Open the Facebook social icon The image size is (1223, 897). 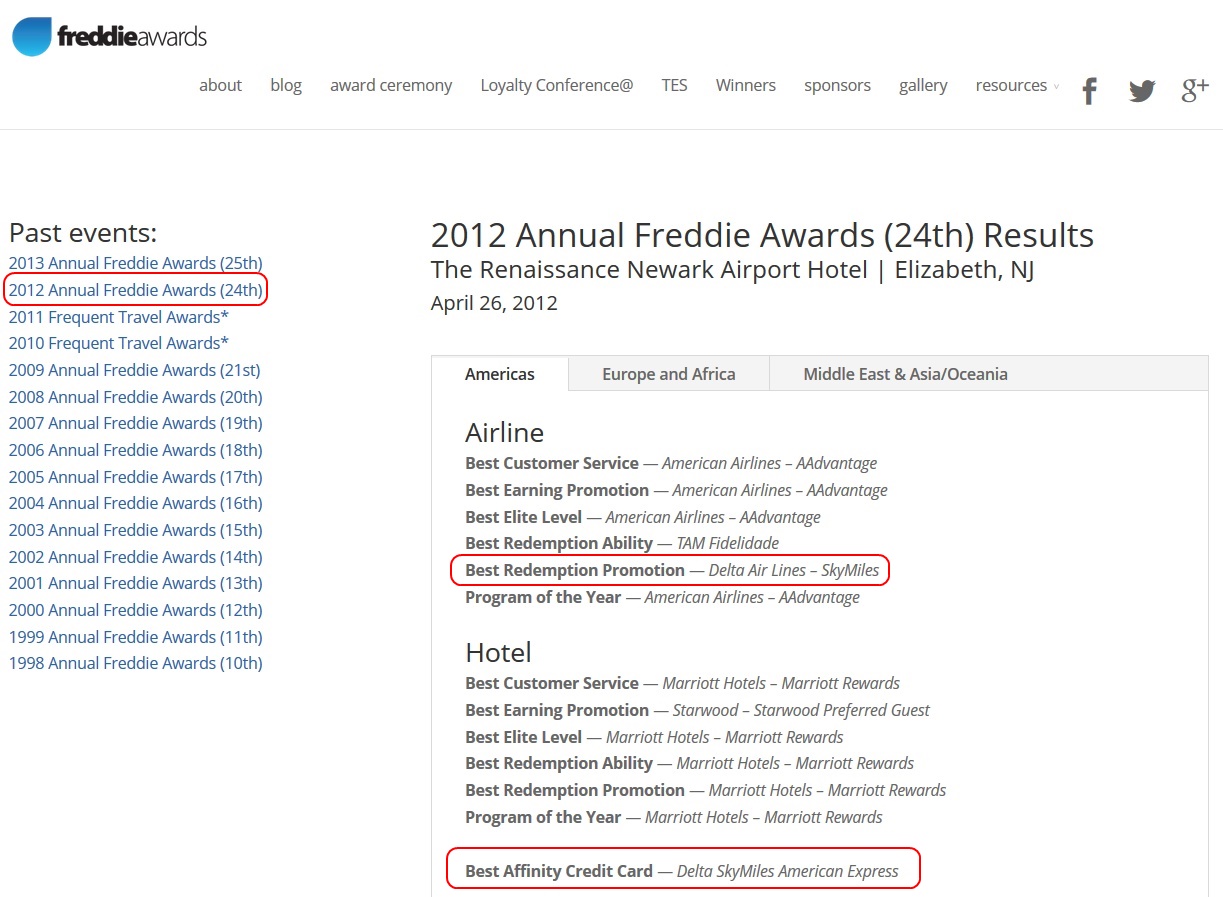(x=1089, y=91)
